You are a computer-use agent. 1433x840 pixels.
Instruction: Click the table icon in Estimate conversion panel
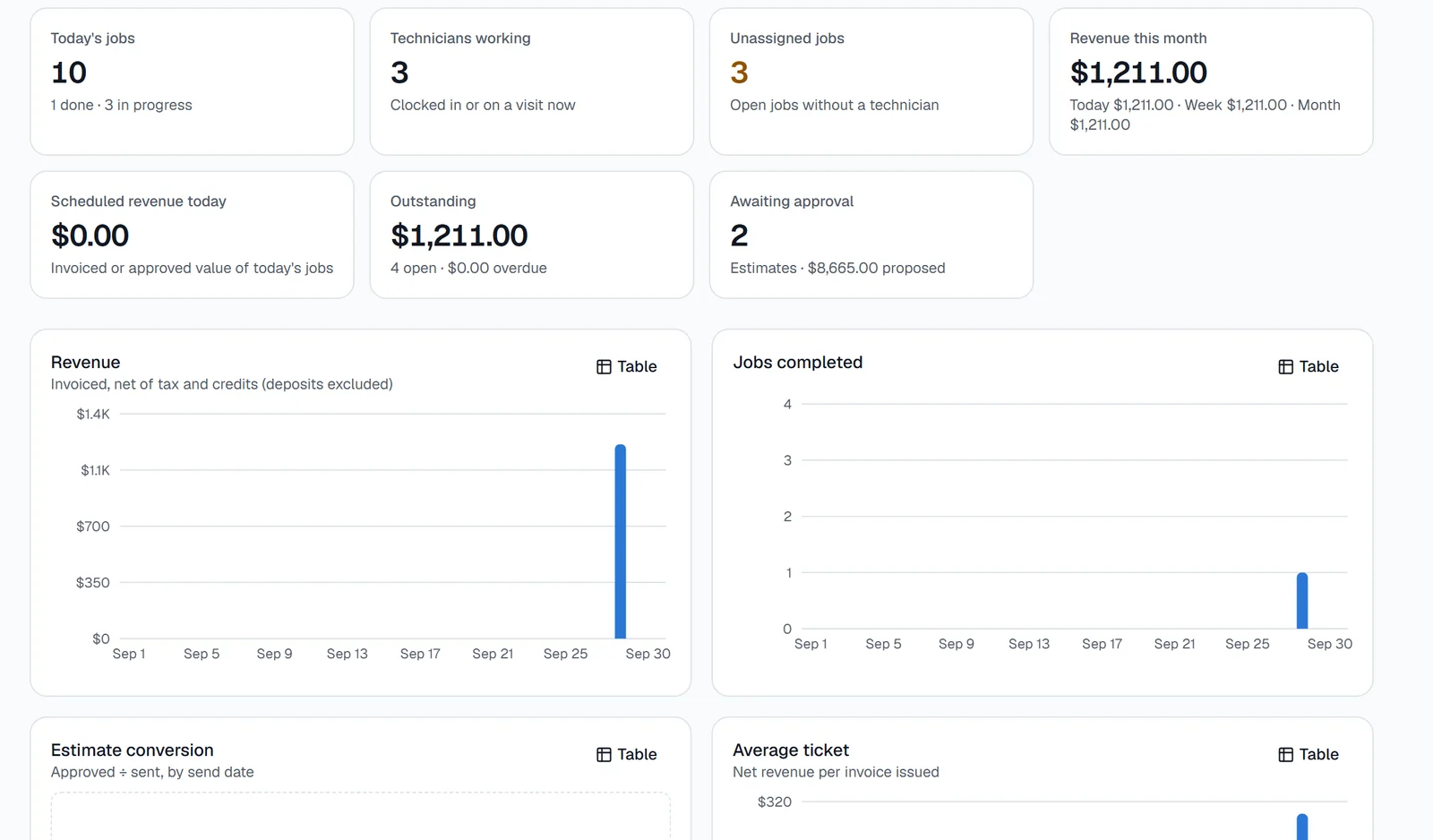tap(604, 755)
